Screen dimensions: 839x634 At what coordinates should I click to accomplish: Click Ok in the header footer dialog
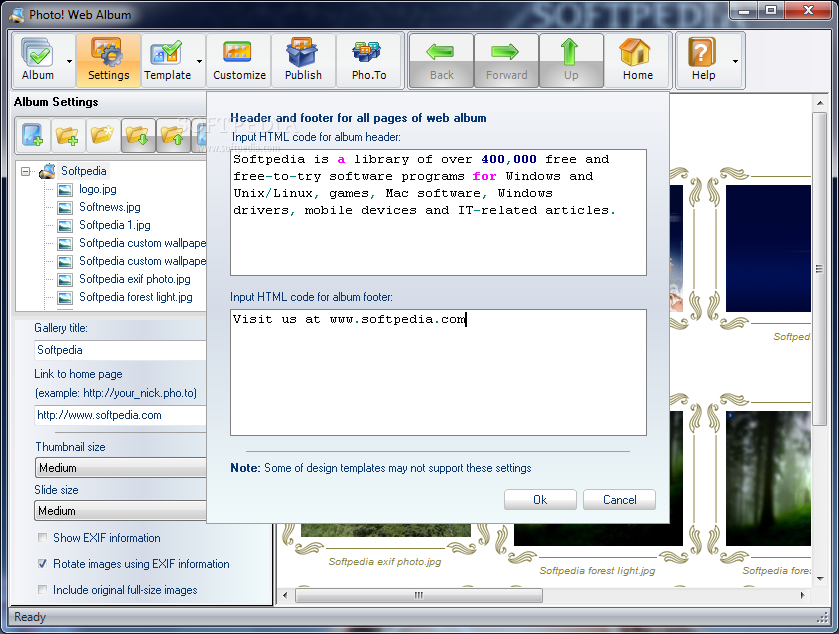[540, 500]
